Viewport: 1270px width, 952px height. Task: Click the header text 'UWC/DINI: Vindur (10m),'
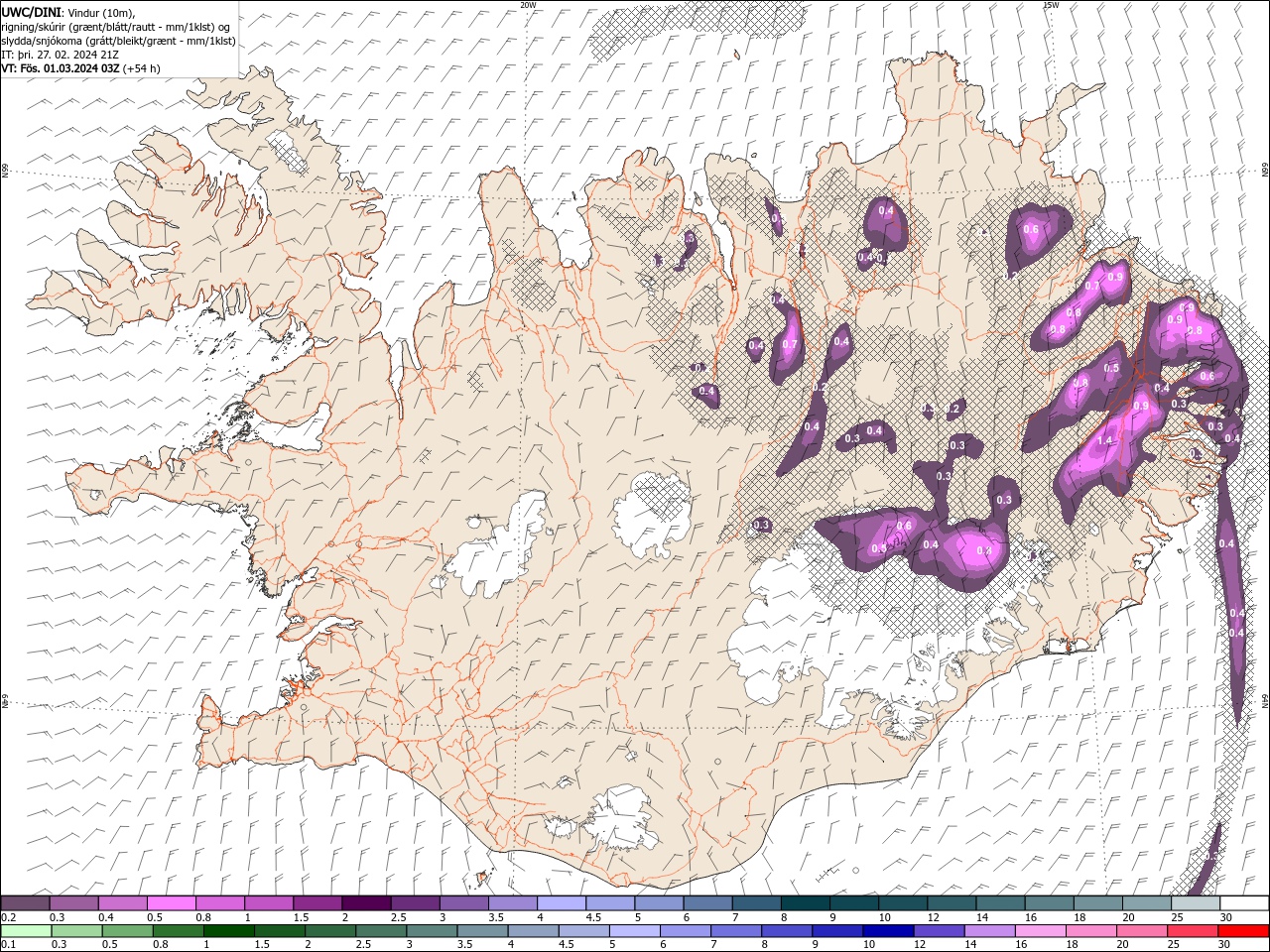(x=67, y=12)
